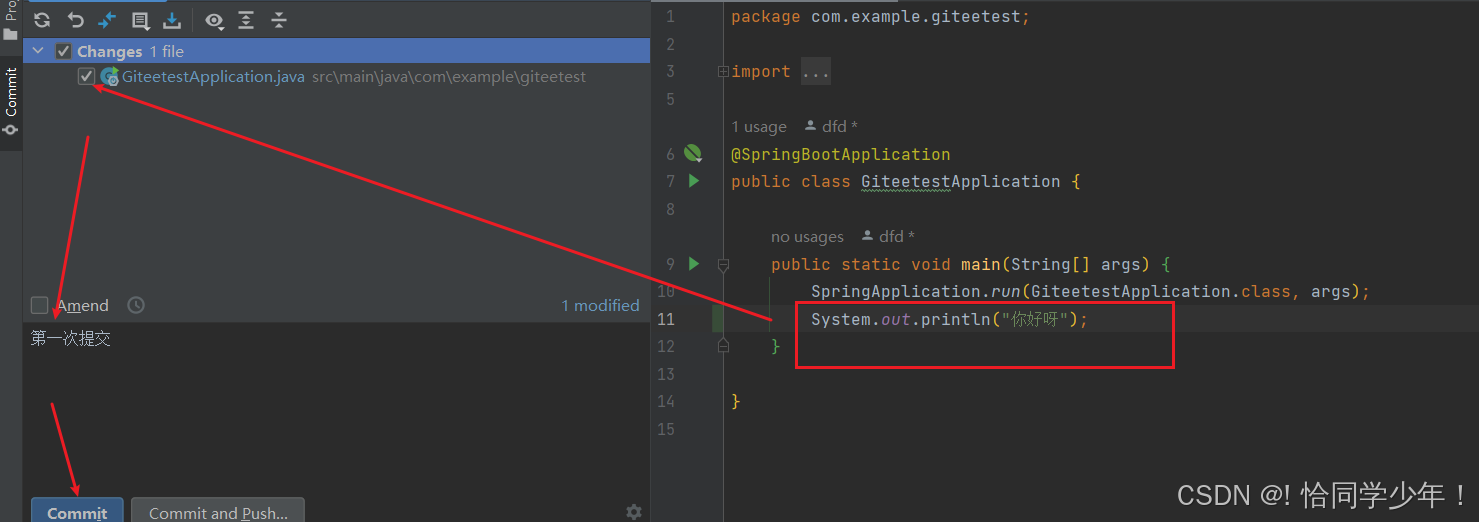Click the Expand All toolbar icon
Image resolution: width=1479 pixels, height=522 pixels.
click(246, 20)
